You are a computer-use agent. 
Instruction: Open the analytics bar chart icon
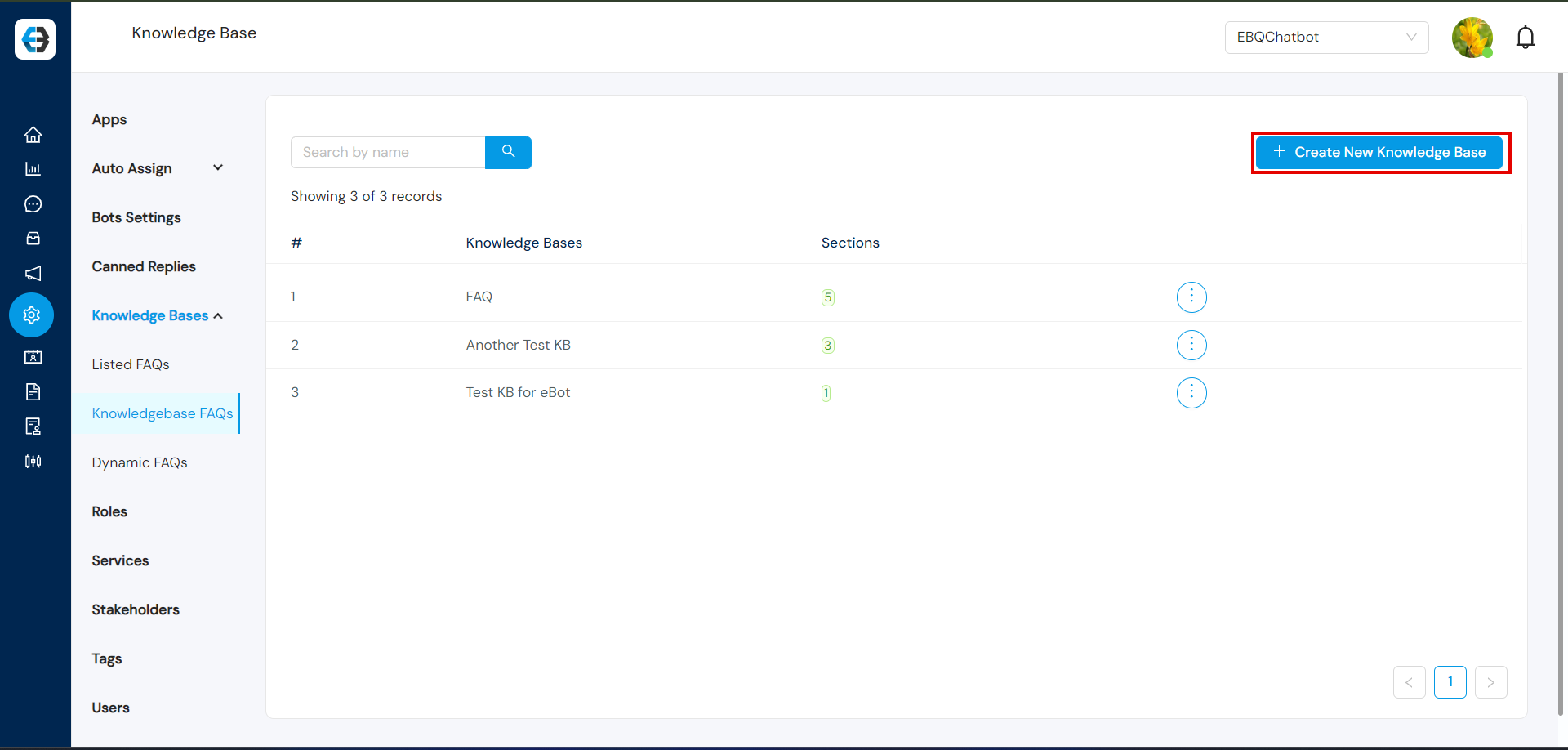tap(33, 169)
